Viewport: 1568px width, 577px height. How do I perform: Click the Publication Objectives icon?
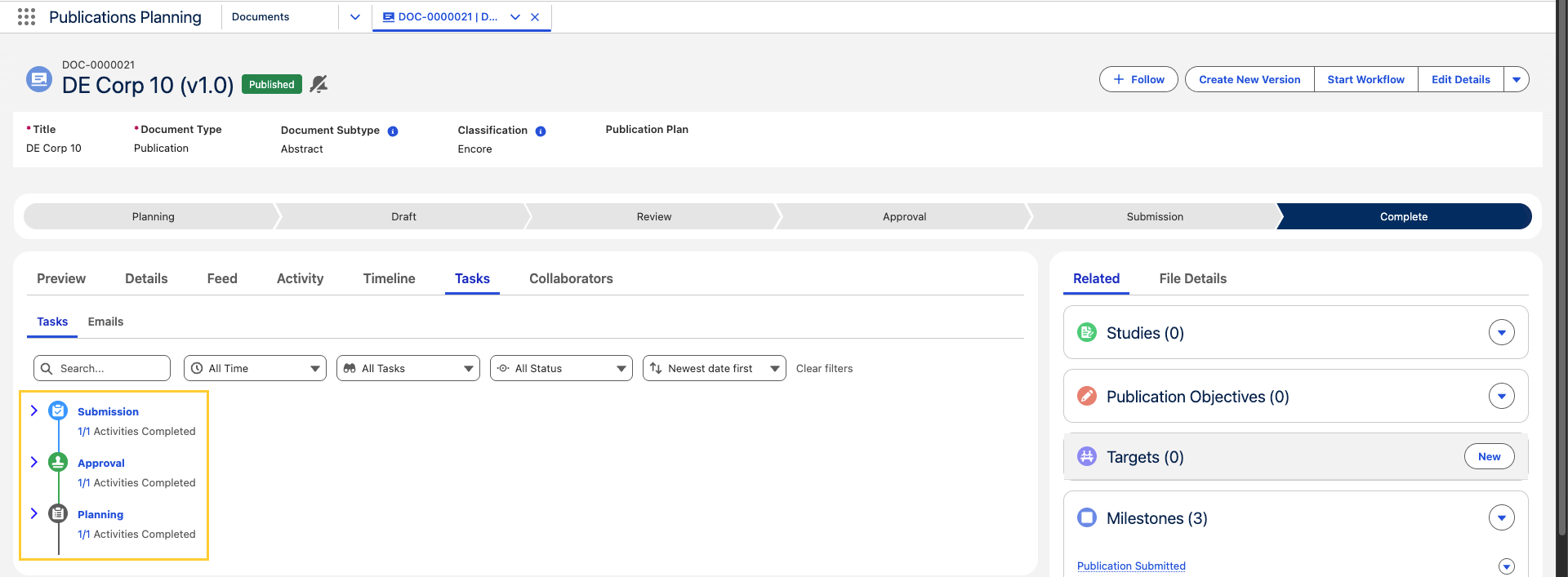(1087, 396)
